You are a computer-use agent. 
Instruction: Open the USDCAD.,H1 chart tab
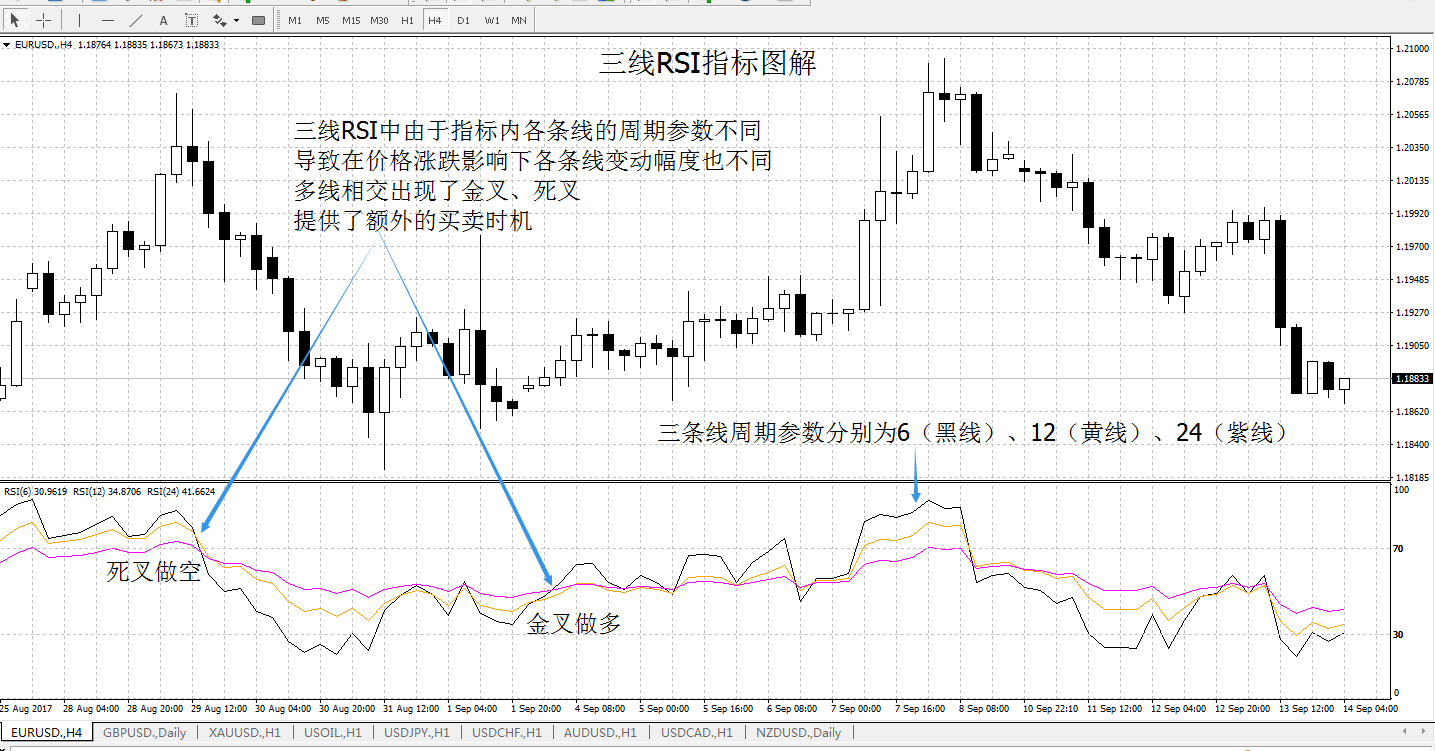click(696, 732)
